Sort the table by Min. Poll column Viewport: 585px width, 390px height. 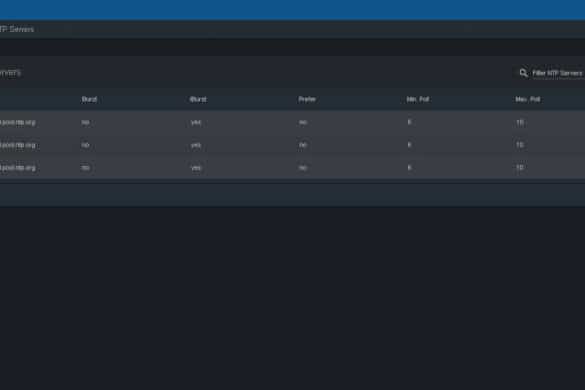(x=417, y=99)
